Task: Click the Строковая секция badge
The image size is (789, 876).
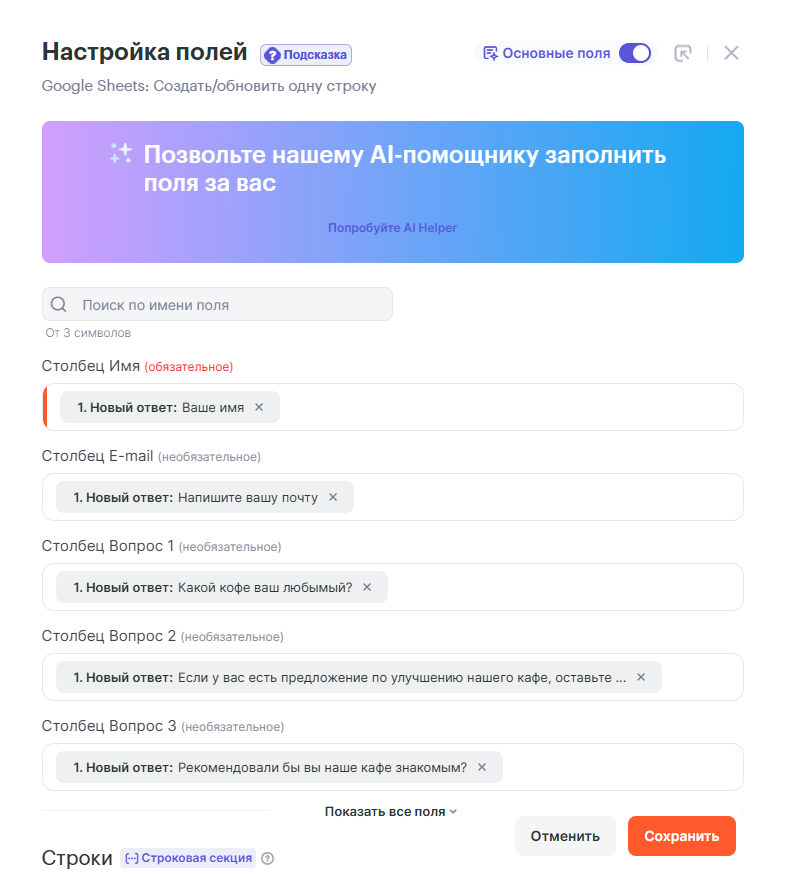Action: pos(188,858)
